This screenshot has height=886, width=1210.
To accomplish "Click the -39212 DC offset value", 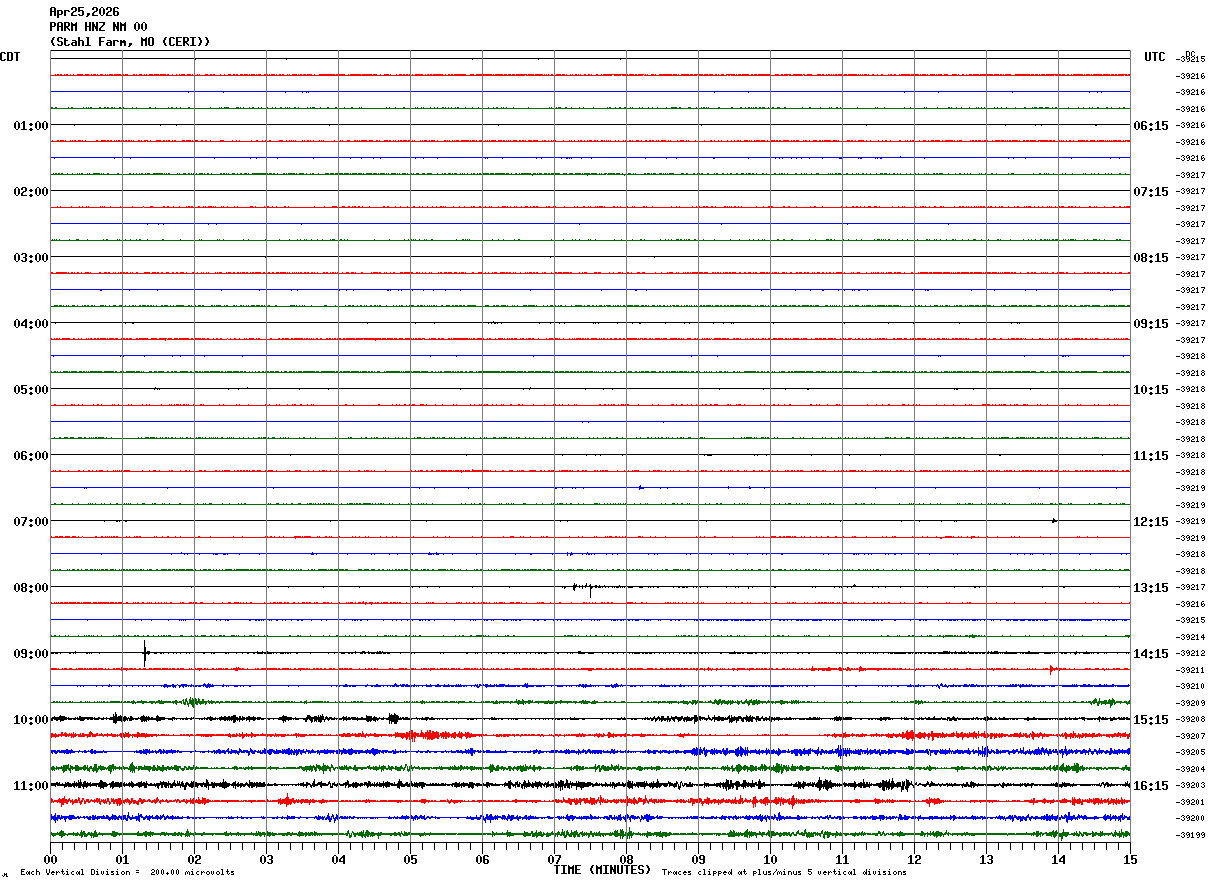I will point(1191,654).
